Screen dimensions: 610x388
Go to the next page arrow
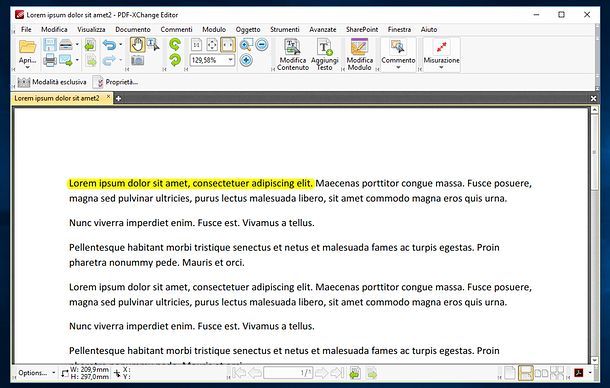coord(321,373)
